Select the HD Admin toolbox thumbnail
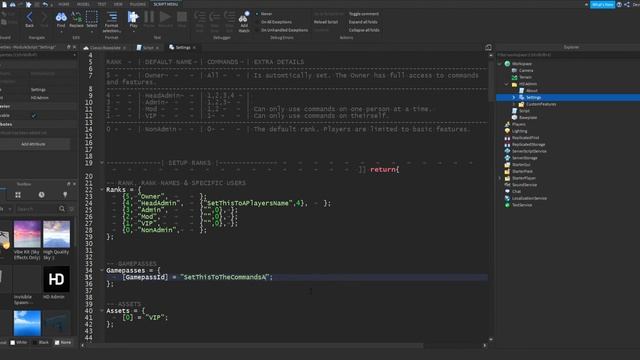This screenshot has height=360, width=640. tap(56, 279)
